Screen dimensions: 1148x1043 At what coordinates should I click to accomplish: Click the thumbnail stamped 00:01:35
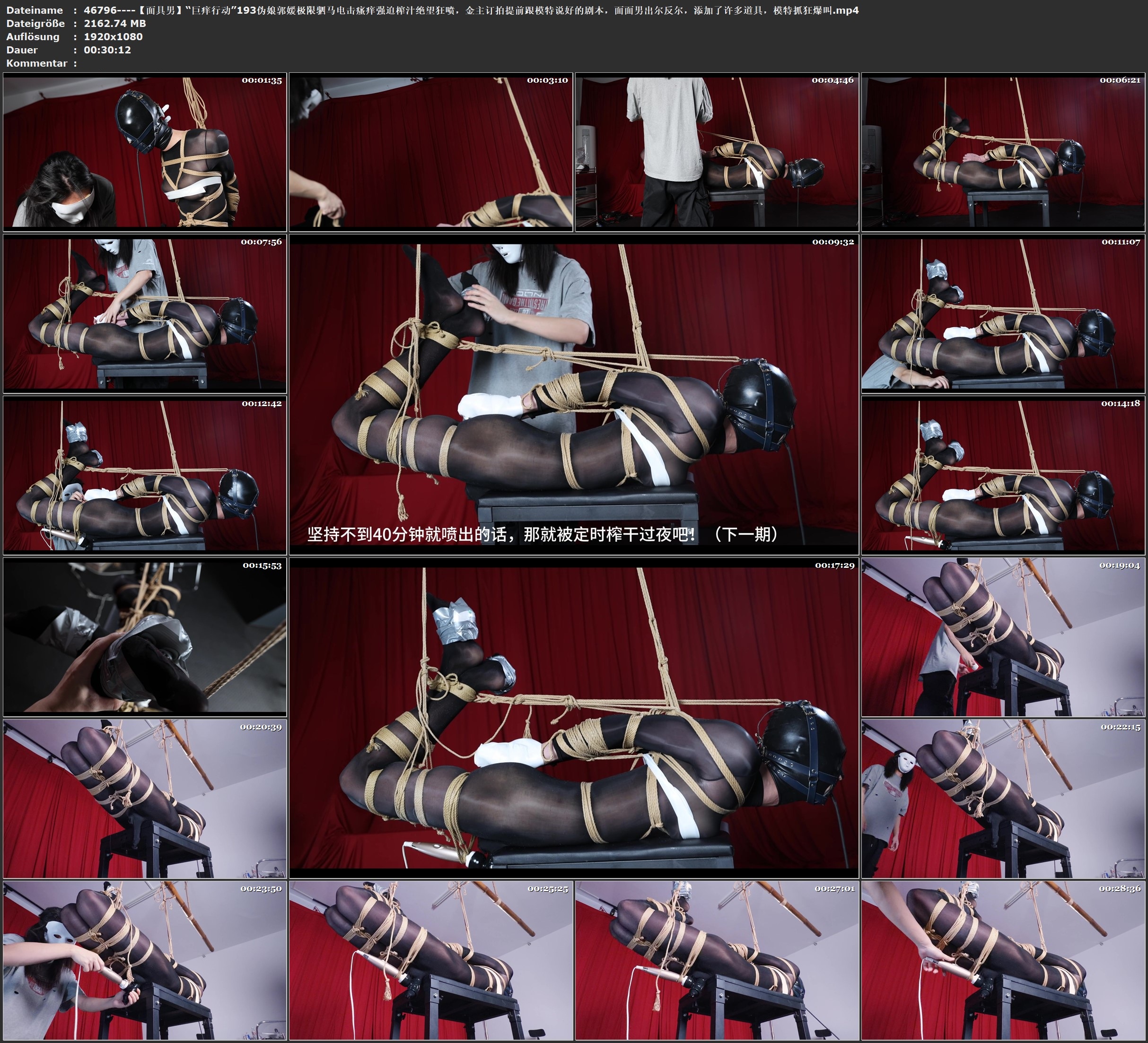pyautogui.click(x=145, y=152)
